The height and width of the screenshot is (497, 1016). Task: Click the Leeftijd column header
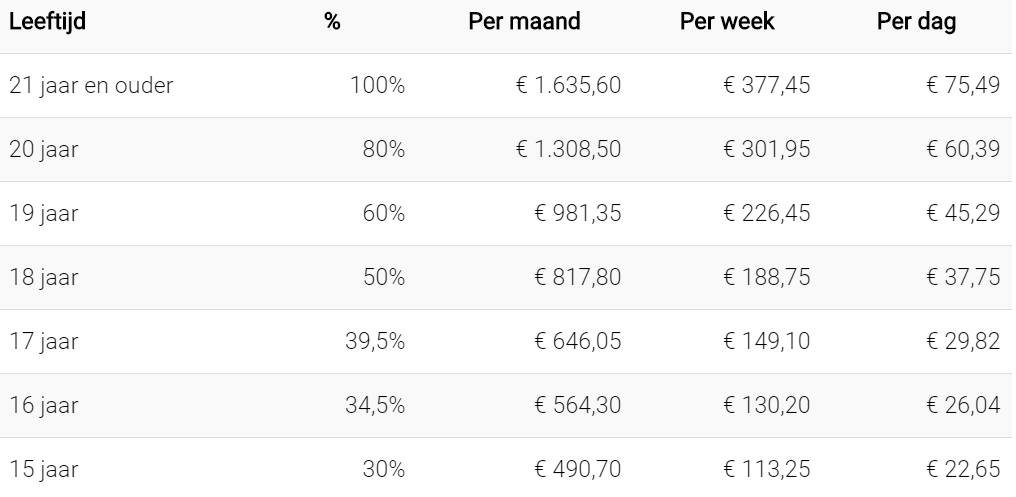click(47, 22)
